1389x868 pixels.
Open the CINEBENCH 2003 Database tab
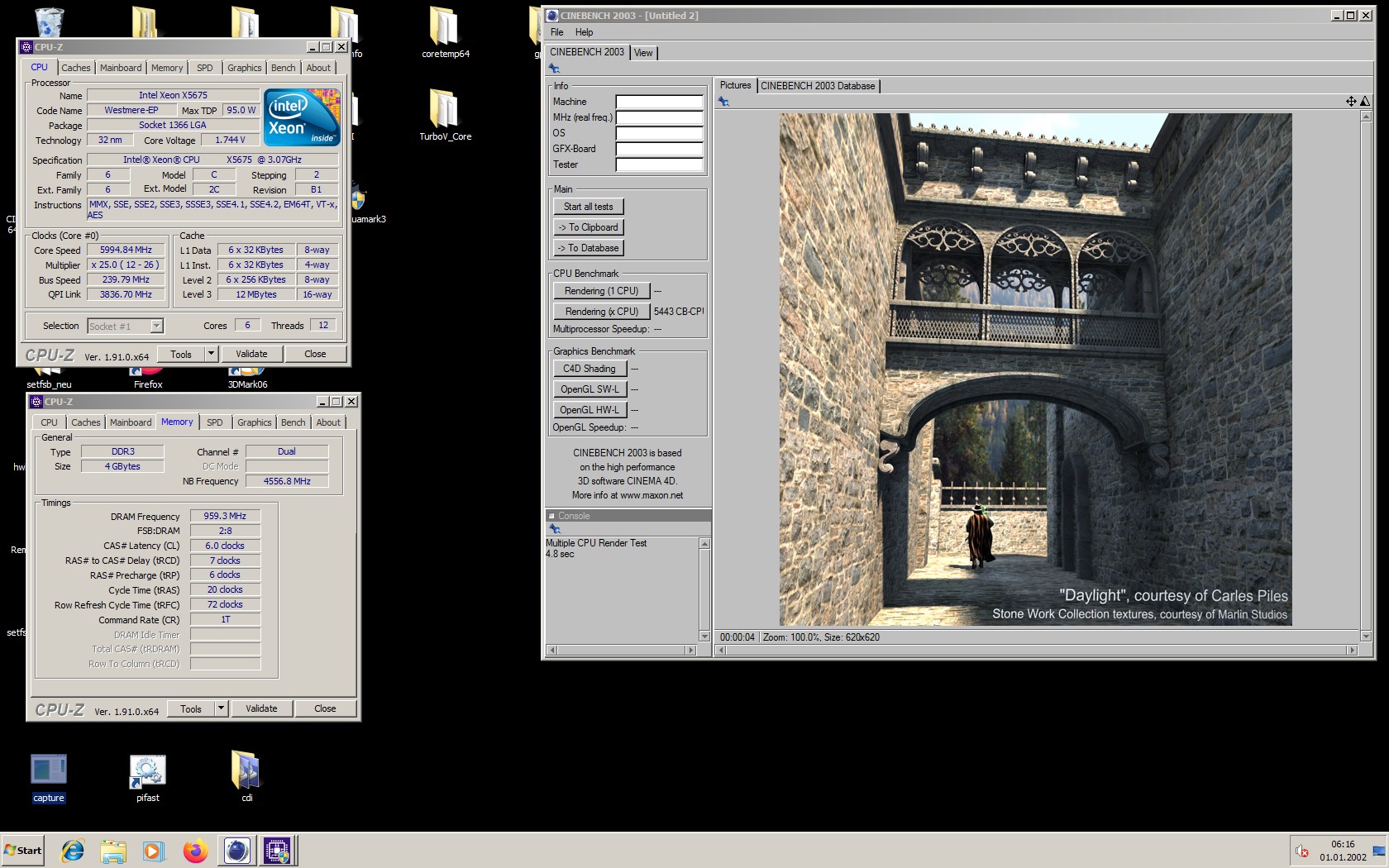tap(818, 86)
